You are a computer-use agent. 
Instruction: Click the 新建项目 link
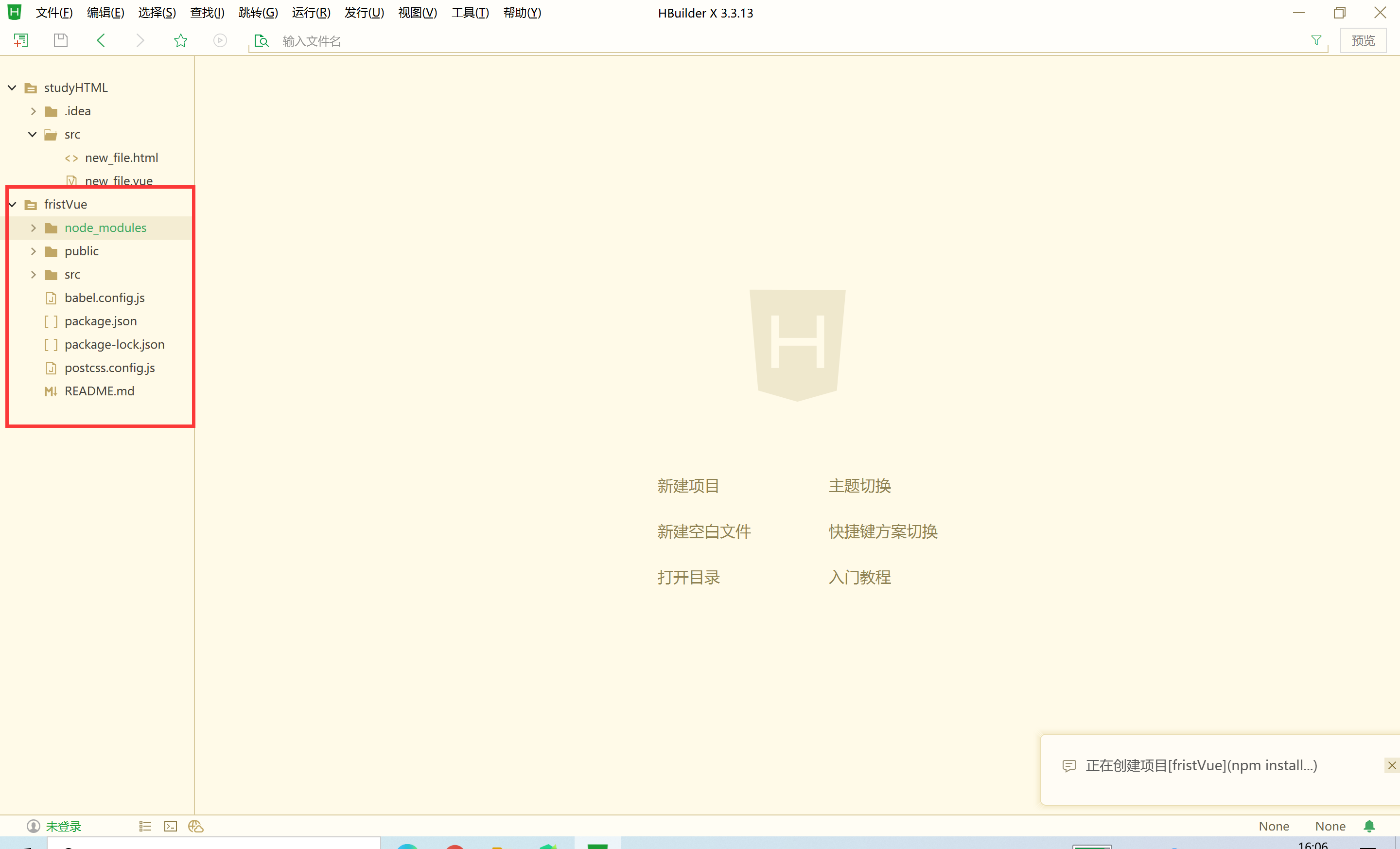688,486
